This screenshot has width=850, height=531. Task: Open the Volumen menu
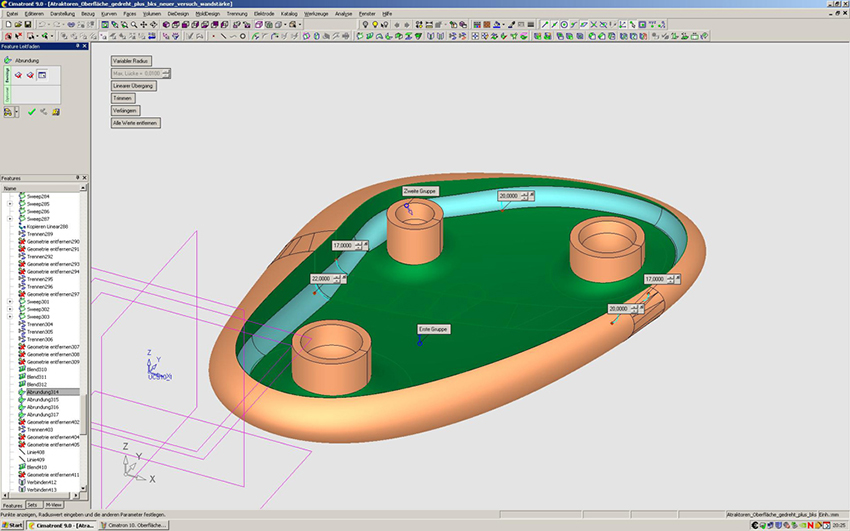coord(150,13)
